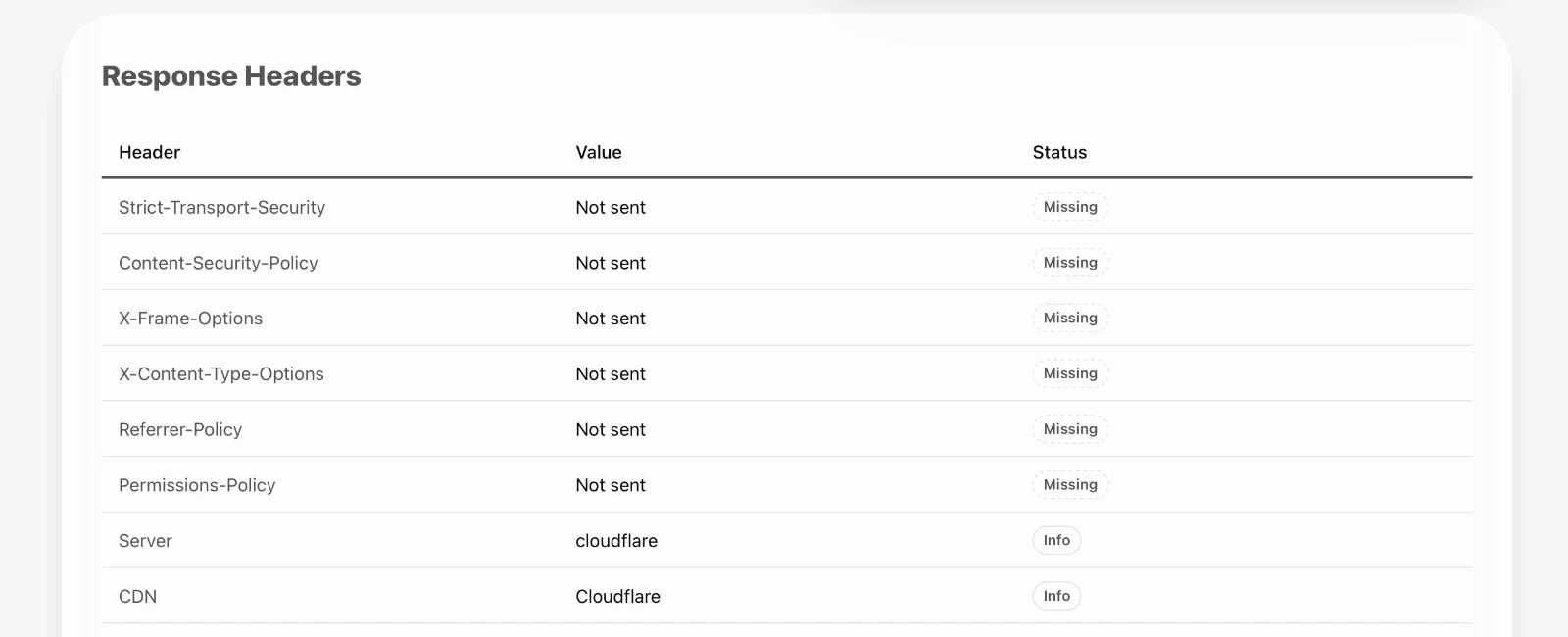
Task: Select the X-Content-Type-Options header name
Action: click(x=221, y=374)
